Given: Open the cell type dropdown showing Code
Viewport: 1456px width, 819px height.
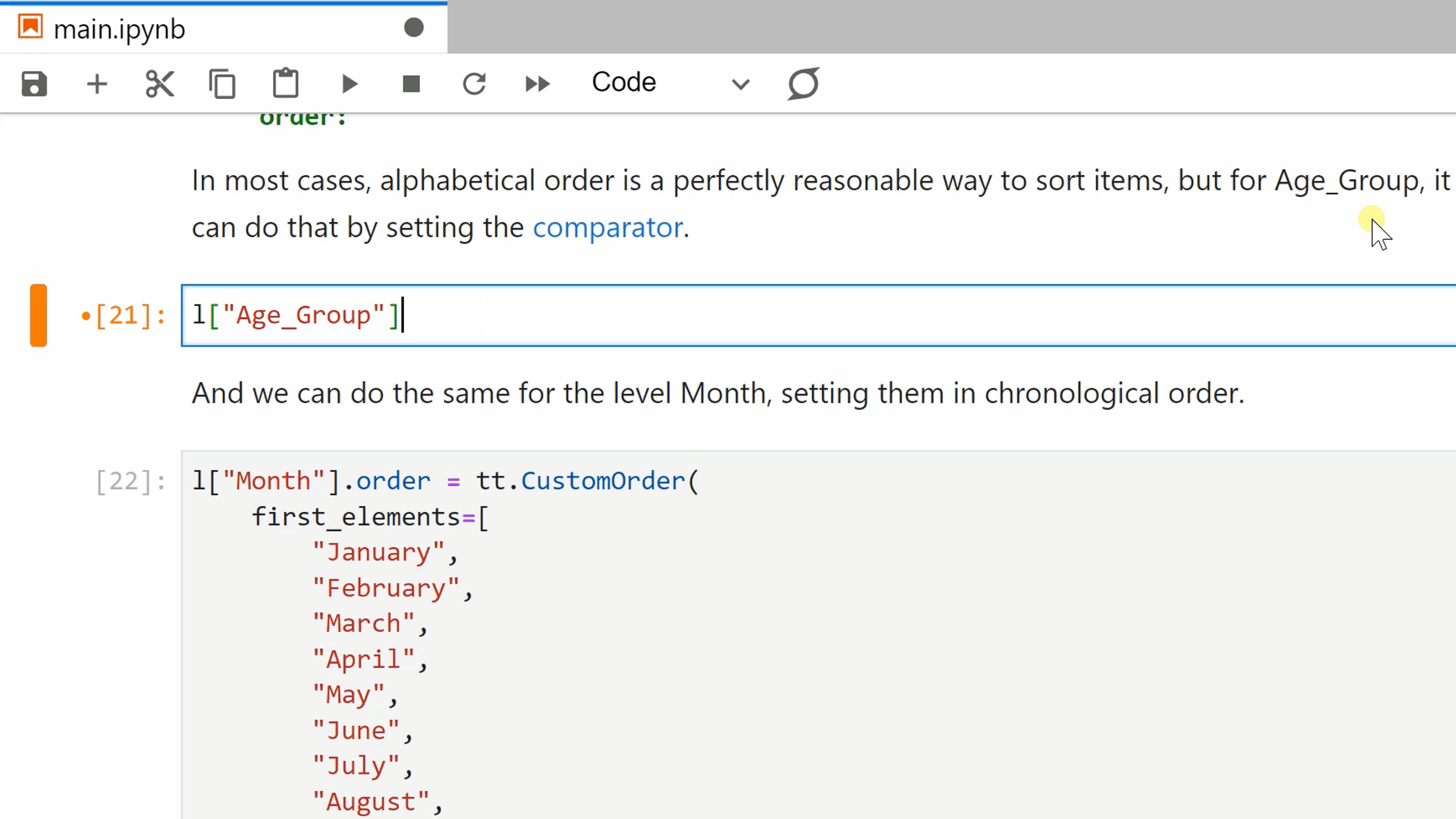Looking at the screenshot, I should [x=671, y=83].
